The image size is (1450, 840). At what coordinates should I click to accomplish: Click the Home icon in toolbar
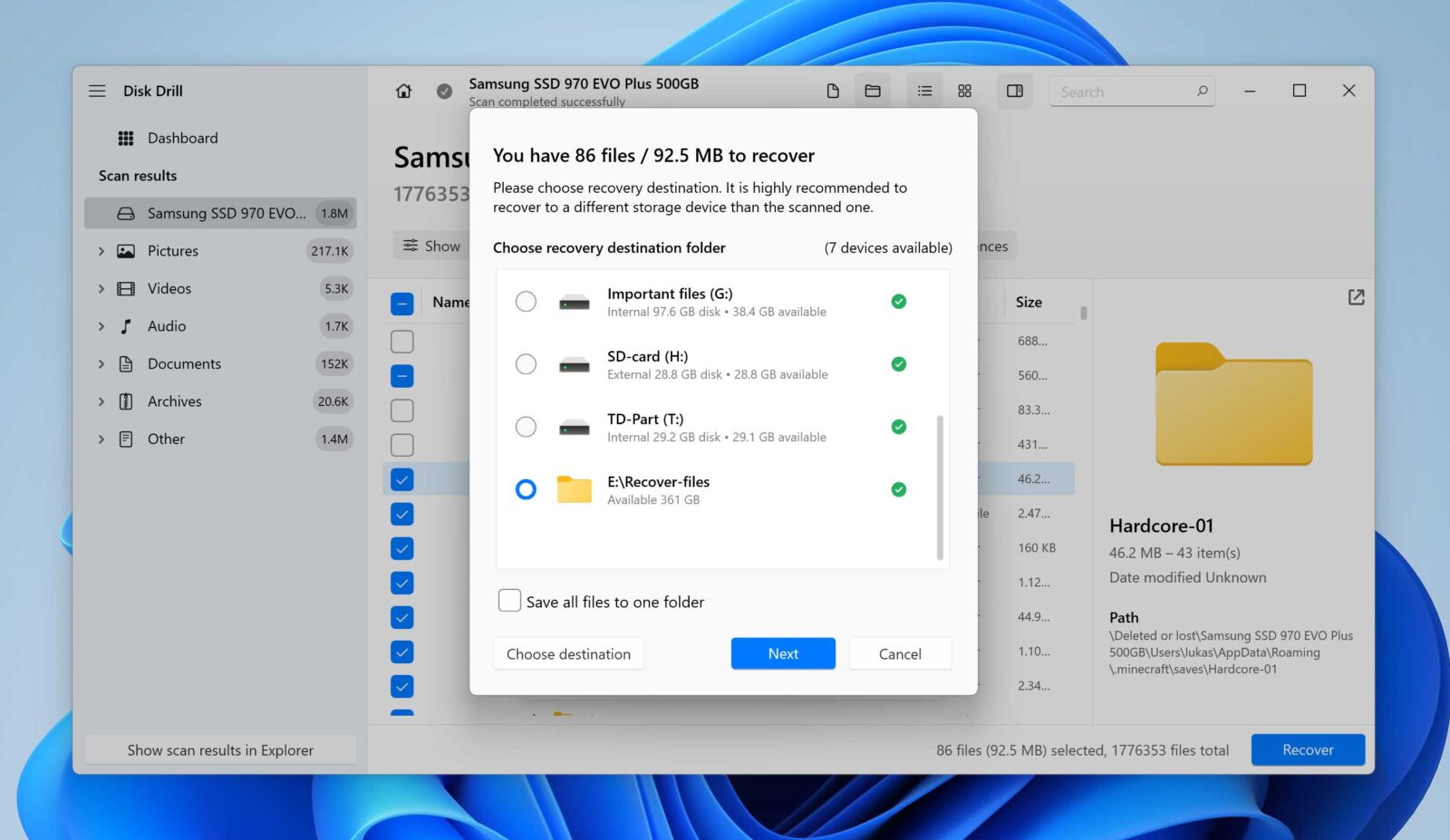pos(403,92)
